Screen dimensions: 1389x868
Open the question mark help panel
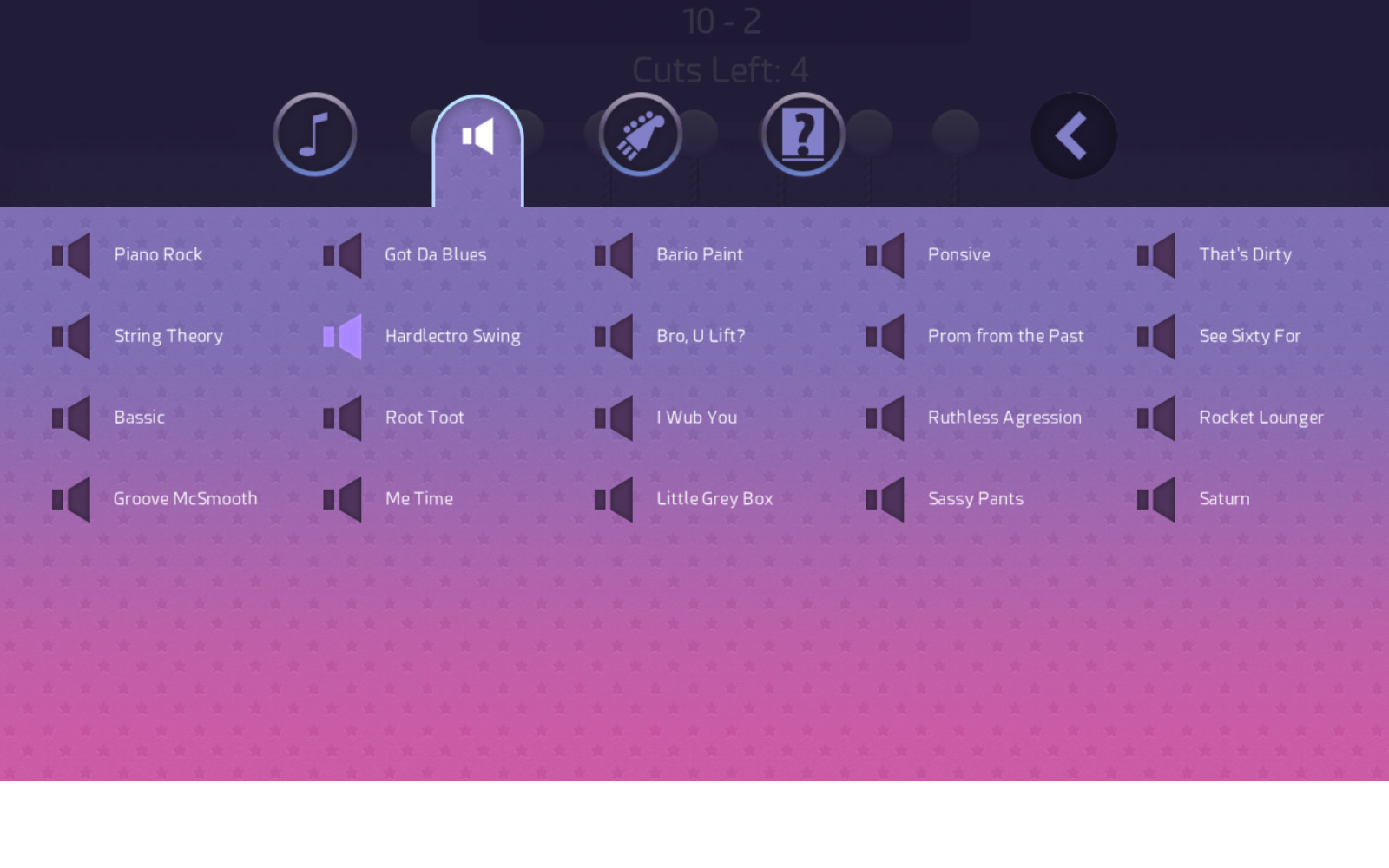(803, 135)
